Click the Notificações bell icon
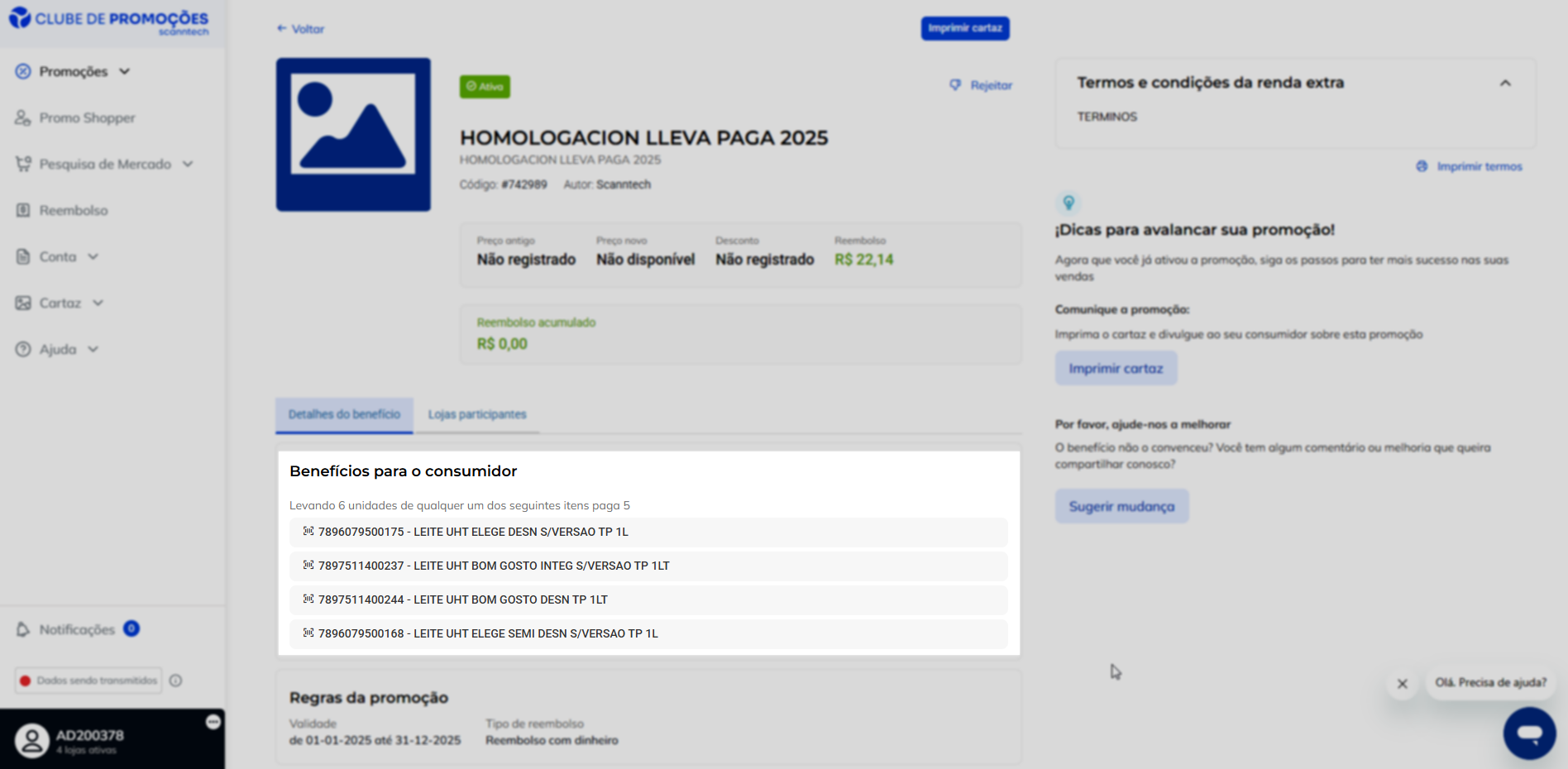 click(x=23, y=629)
